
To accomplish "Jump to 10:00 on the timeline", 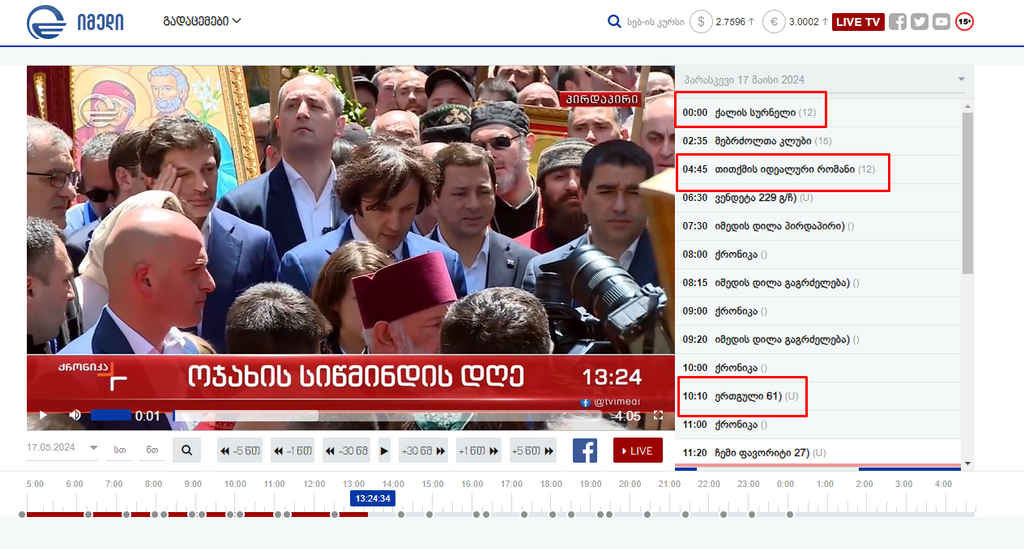I will coord(235,484).
